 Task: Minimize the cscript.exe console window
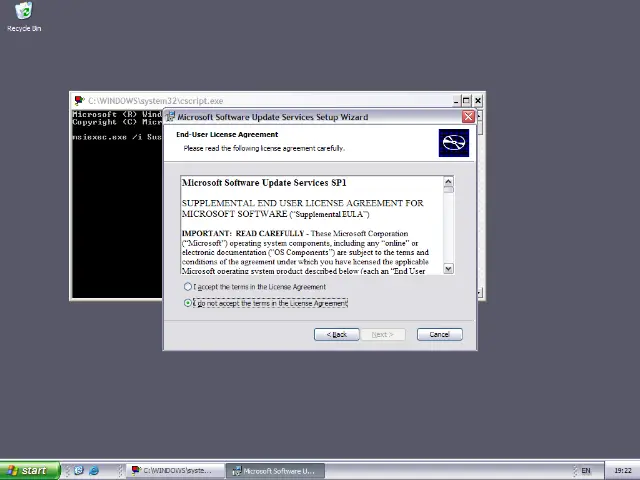pos(456,100)
